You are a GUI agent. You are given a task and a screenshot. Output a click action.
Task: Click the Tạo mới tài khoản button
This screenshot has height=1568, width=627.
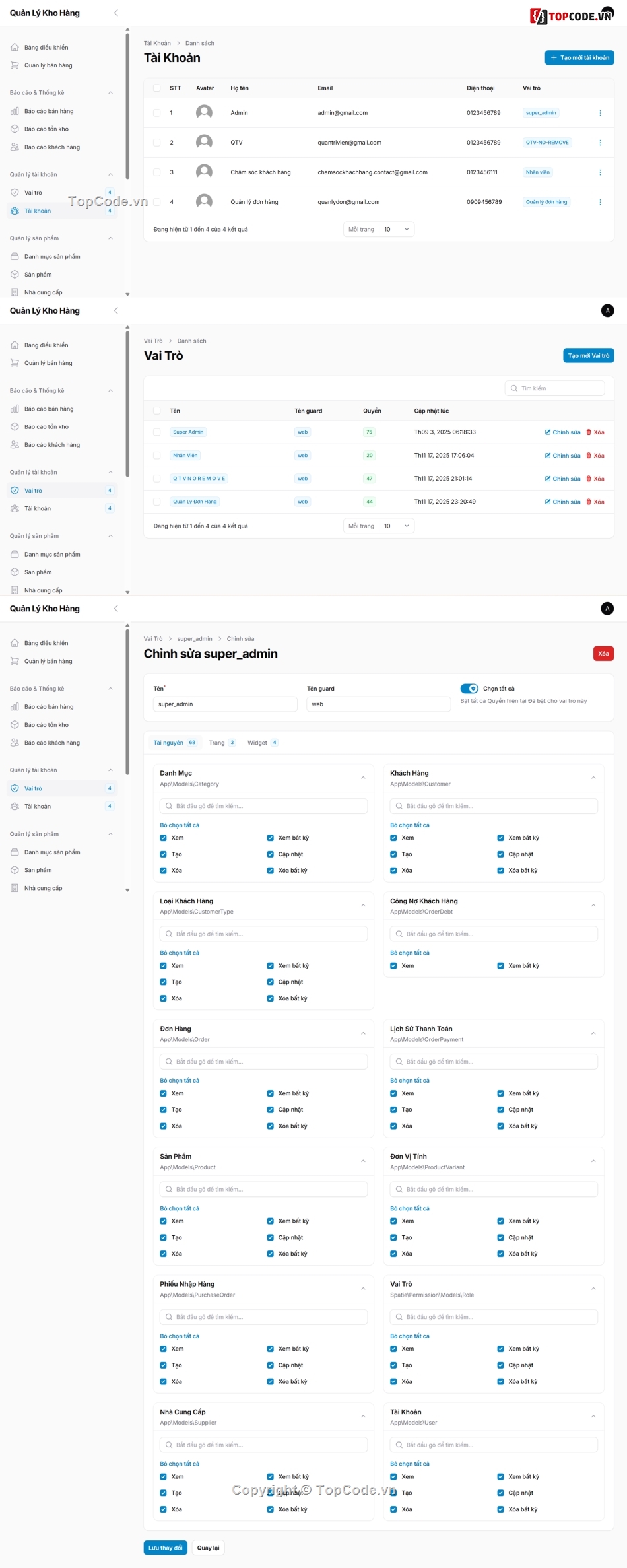tap(579, 58)
